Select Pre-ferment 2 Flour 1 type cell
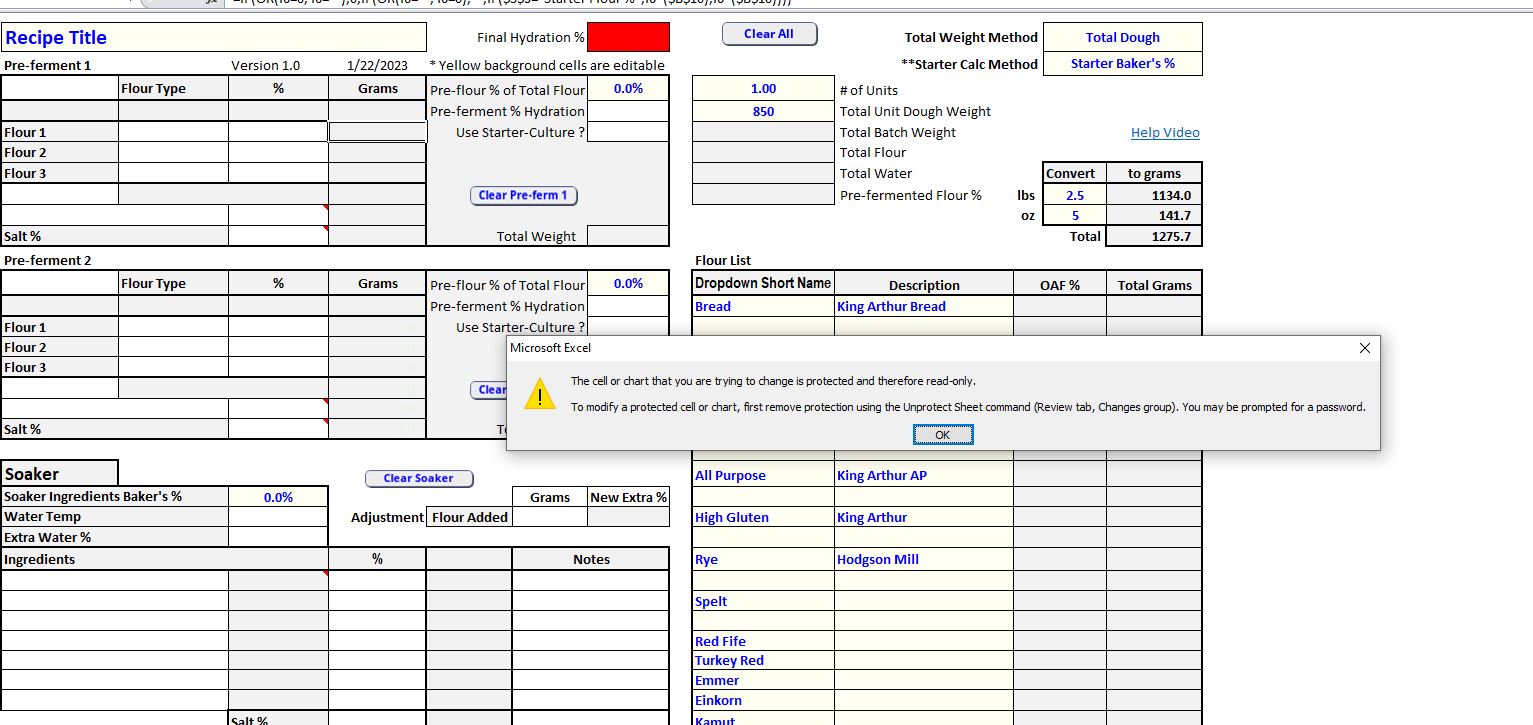1533x725 pixels. click(x=173, y=327)
